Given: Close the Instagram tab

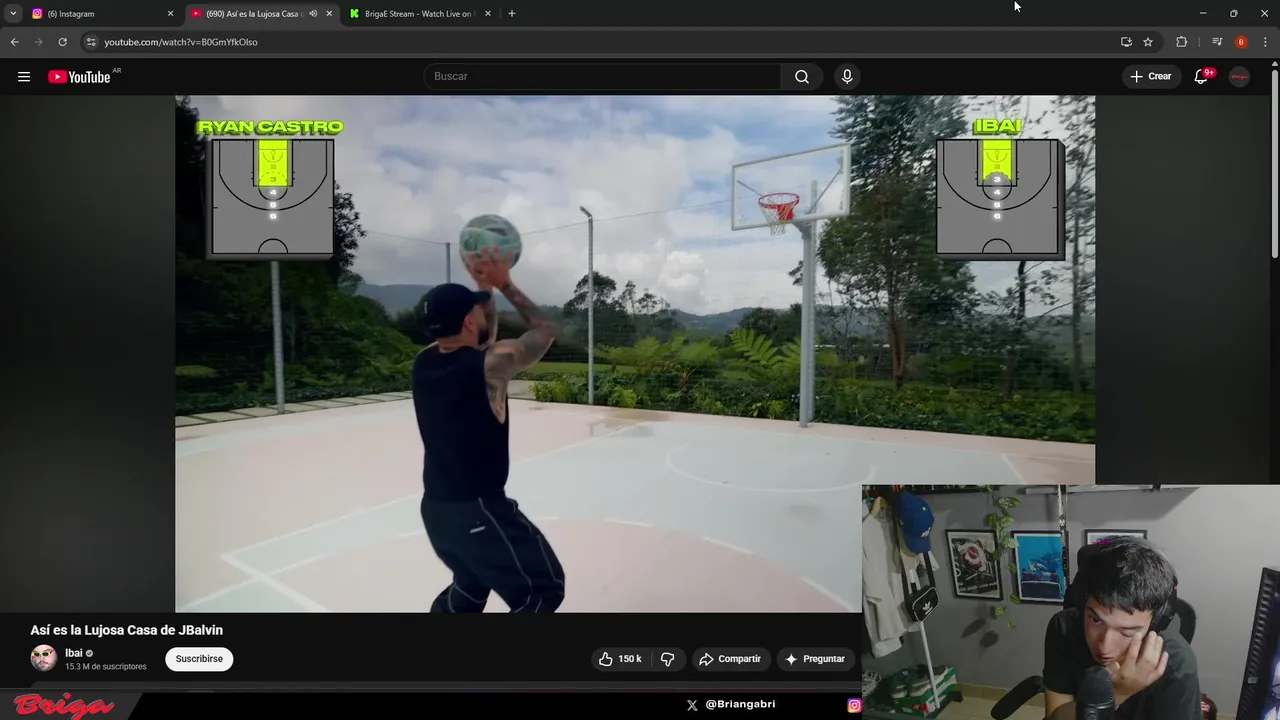Looking at the screenshot, I should [x=170, y=14].
